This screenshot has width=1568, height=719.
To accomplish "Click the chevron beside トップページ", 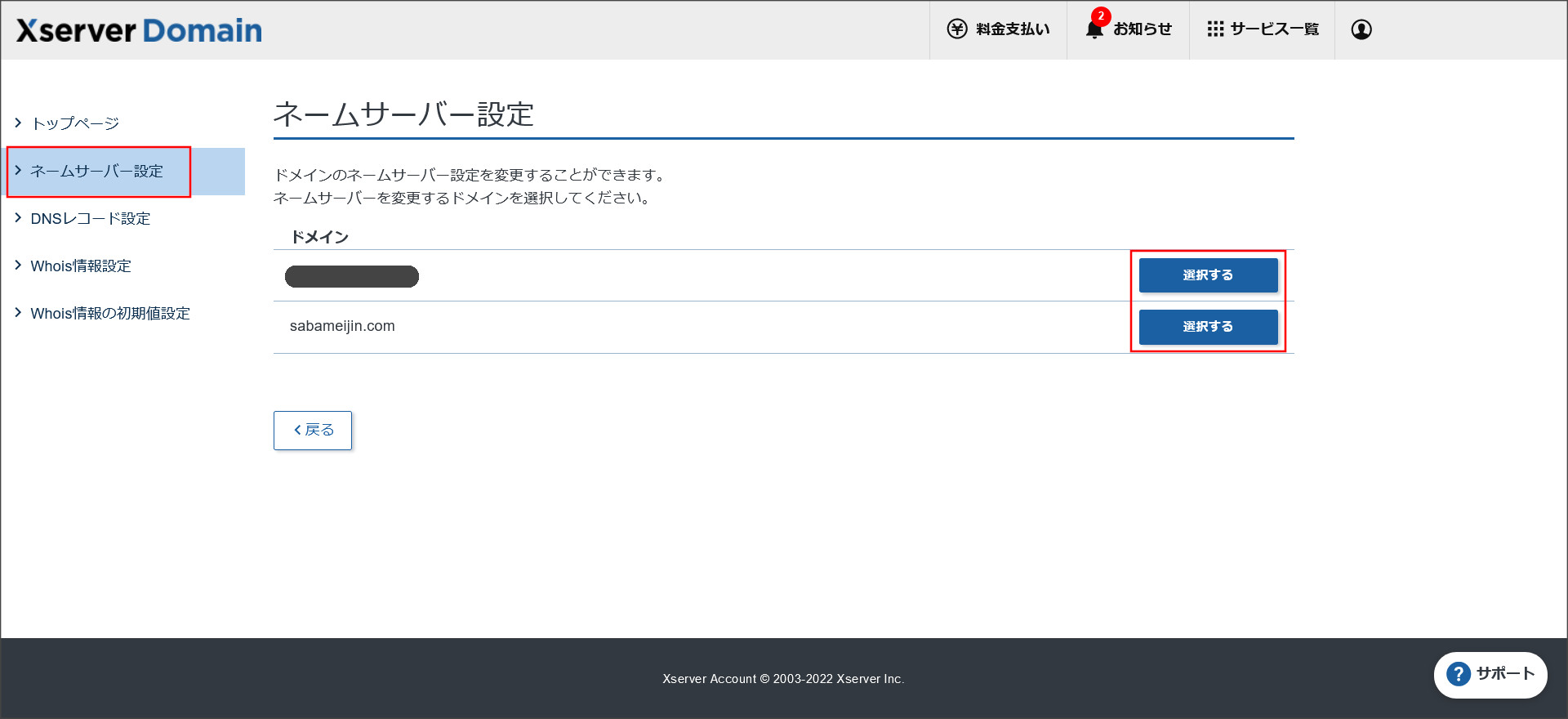I will pyautogui.click(x=18, y=123).
